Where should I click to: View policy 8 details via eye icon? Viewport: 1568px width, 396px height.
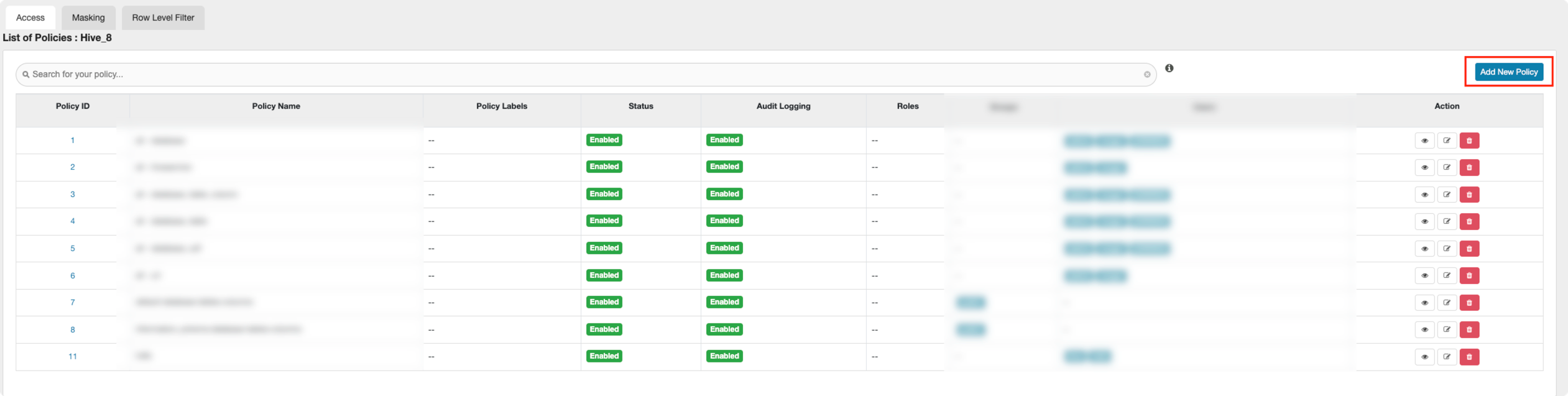click(x=1424, y=329)
